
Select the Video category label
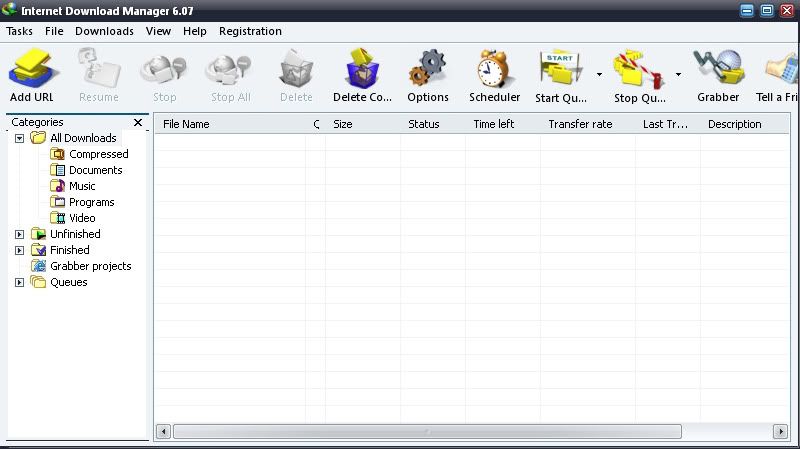click(x=82, y=218)
